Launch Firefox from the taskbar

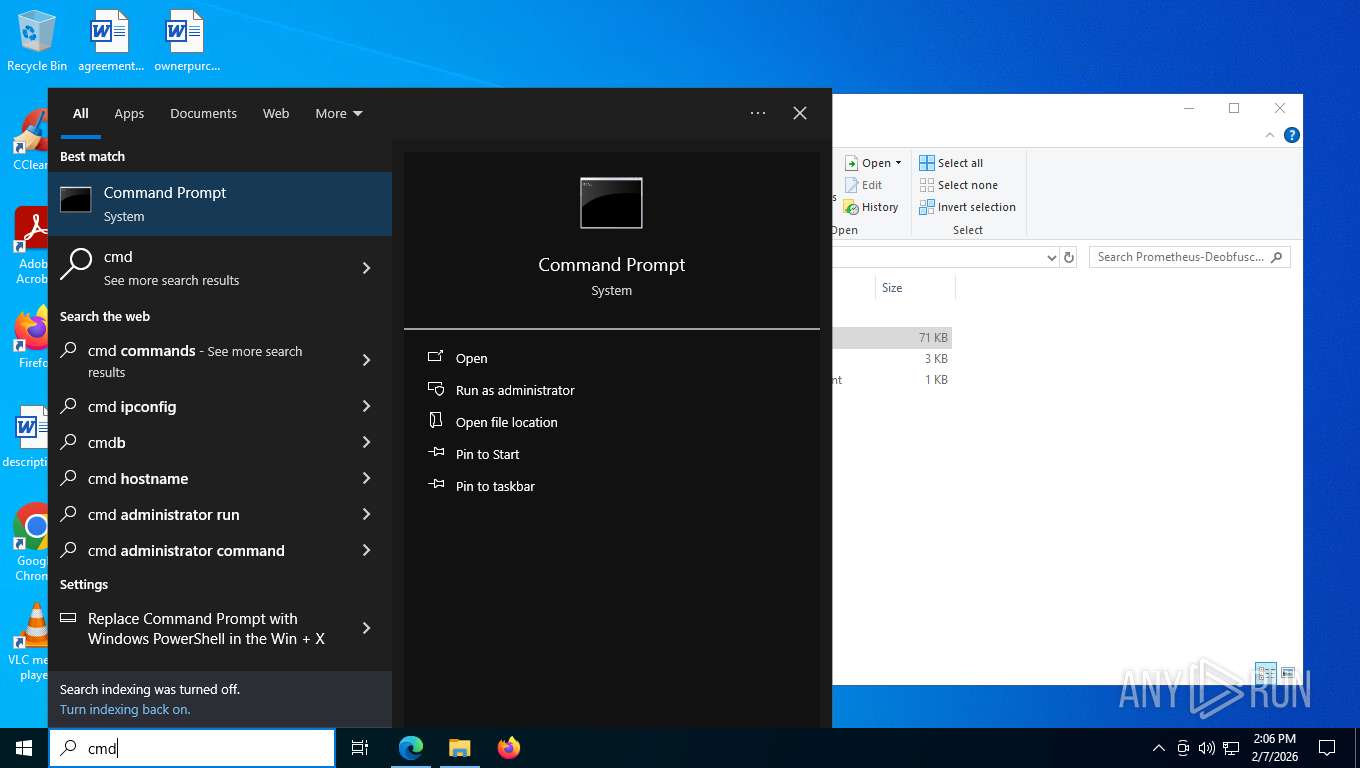pos(509,748)
